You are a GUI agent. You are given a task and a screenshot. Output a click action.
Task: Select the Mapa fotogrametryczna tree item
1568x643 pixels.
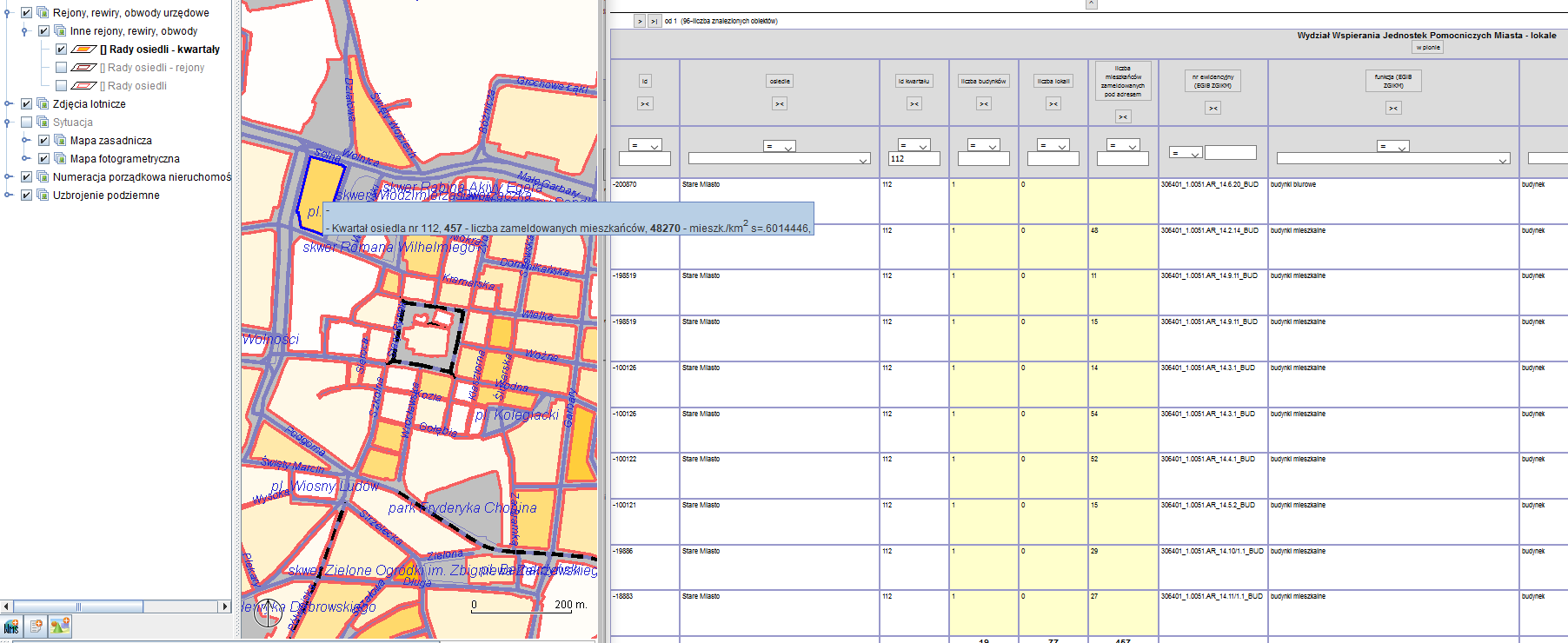pyautogui.click(x=124, y=159)
